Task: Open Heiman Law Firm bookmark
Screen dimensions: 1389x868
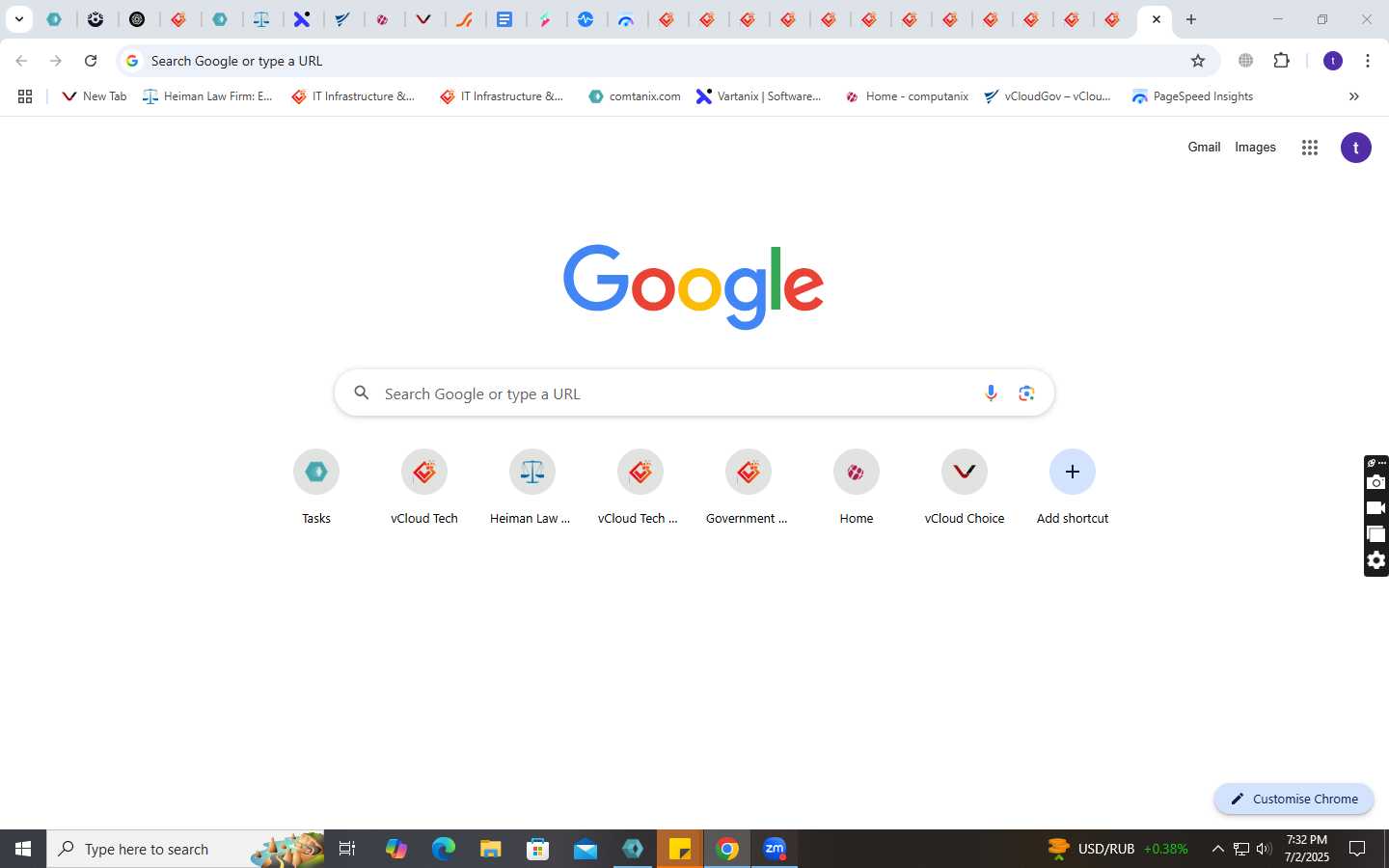Action: pyautogui.click(x=208, y=96)
